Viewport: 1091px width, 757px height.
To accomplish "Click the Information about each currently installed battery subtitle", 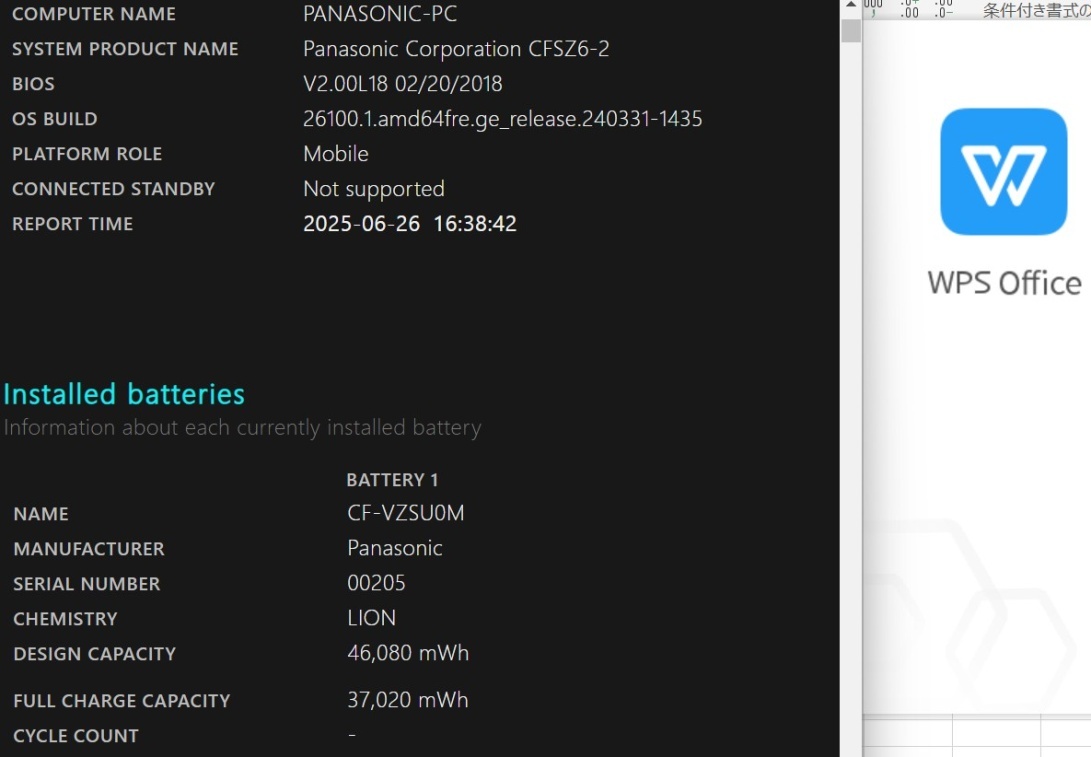I will click(x=242, y=427).
